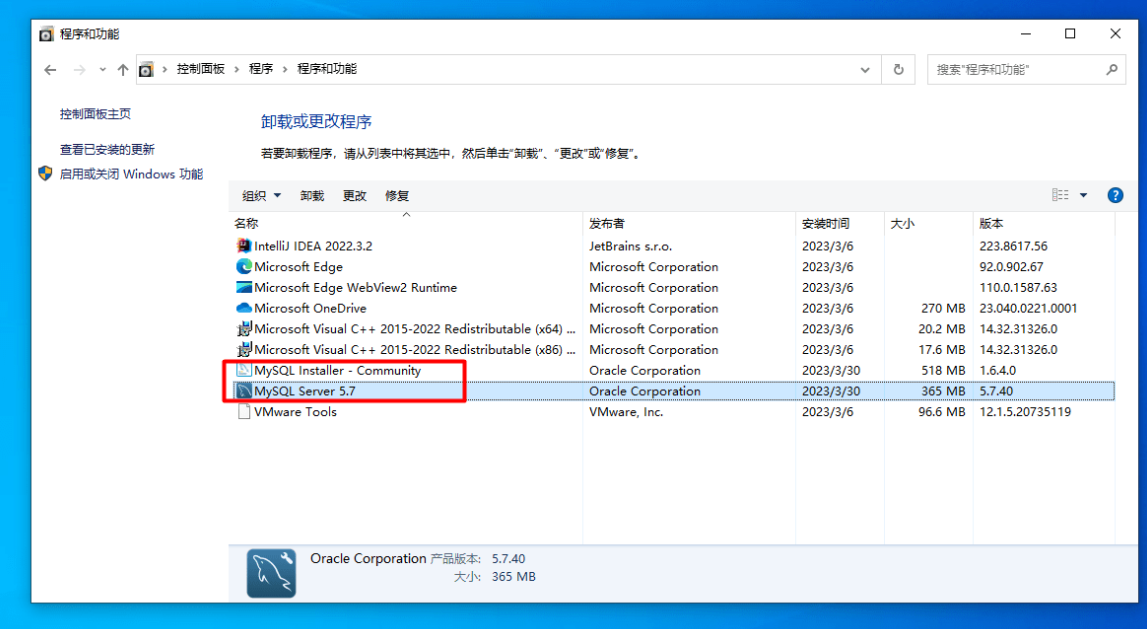
Task: Open help with the blue question icon
Action: click(1115, 195)
